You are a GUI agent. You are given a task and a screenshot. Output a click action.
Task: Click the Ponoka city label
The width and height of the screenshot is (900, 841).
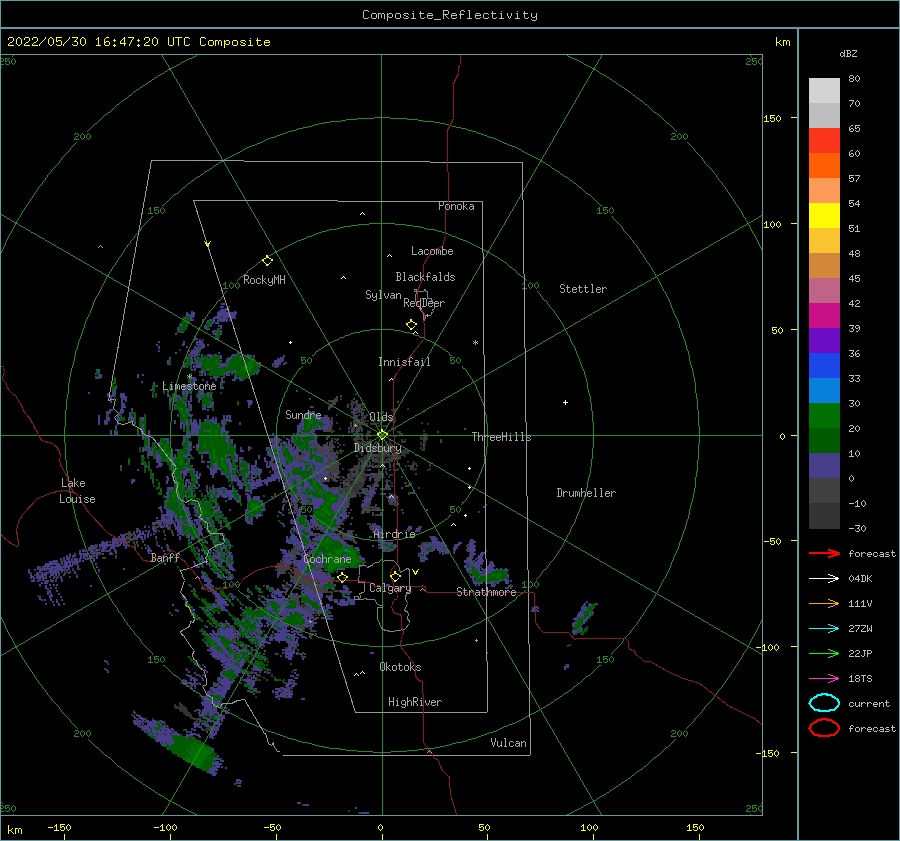point(456,206)
